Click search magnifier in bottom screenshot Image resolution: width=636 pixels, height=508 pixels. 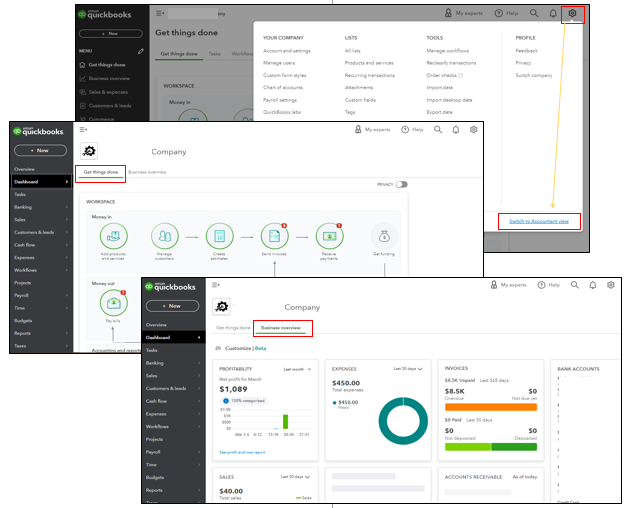click(x=575, y=285)
